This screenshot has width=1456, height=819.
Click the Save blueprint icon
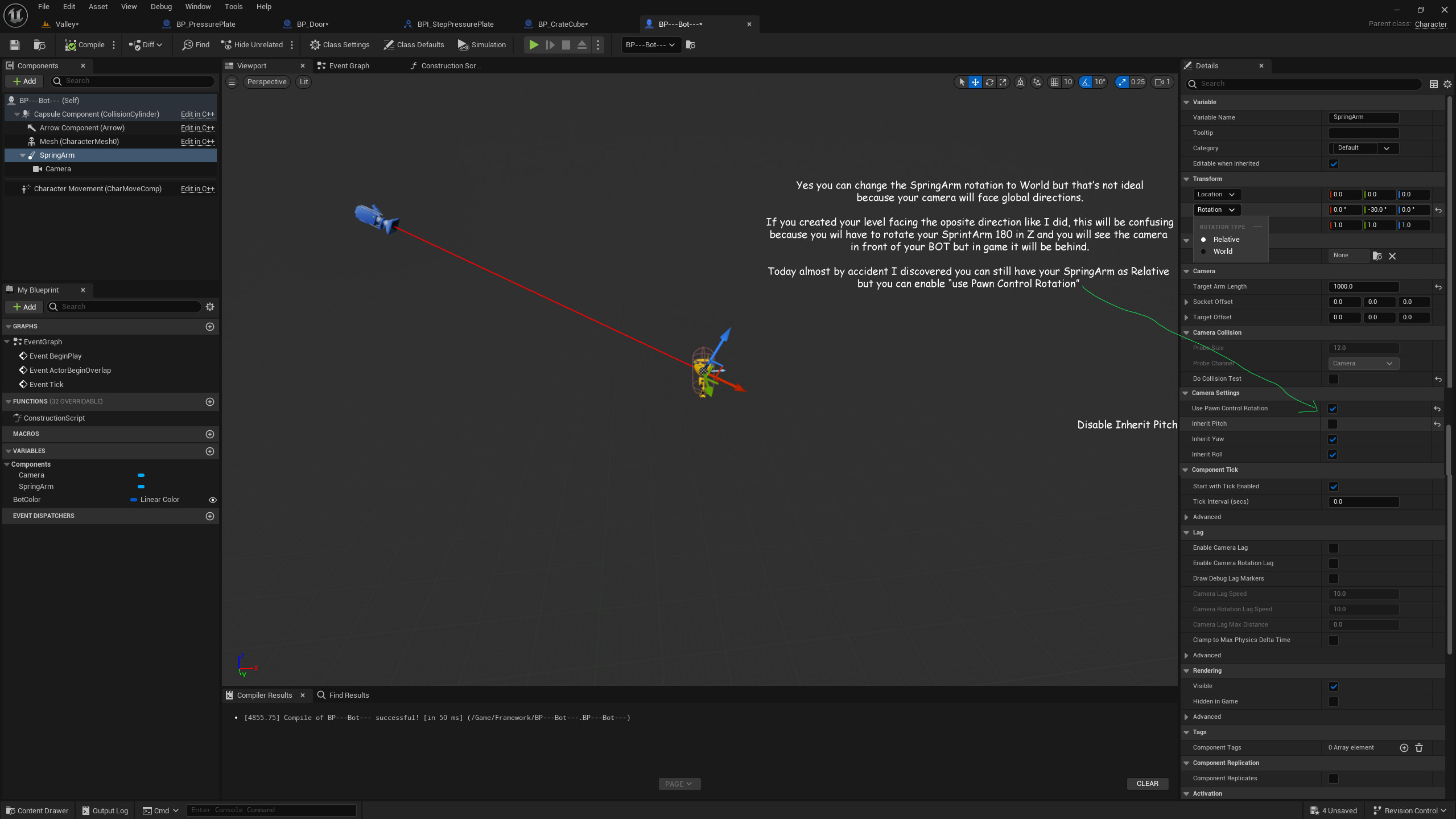pos(15,45)
